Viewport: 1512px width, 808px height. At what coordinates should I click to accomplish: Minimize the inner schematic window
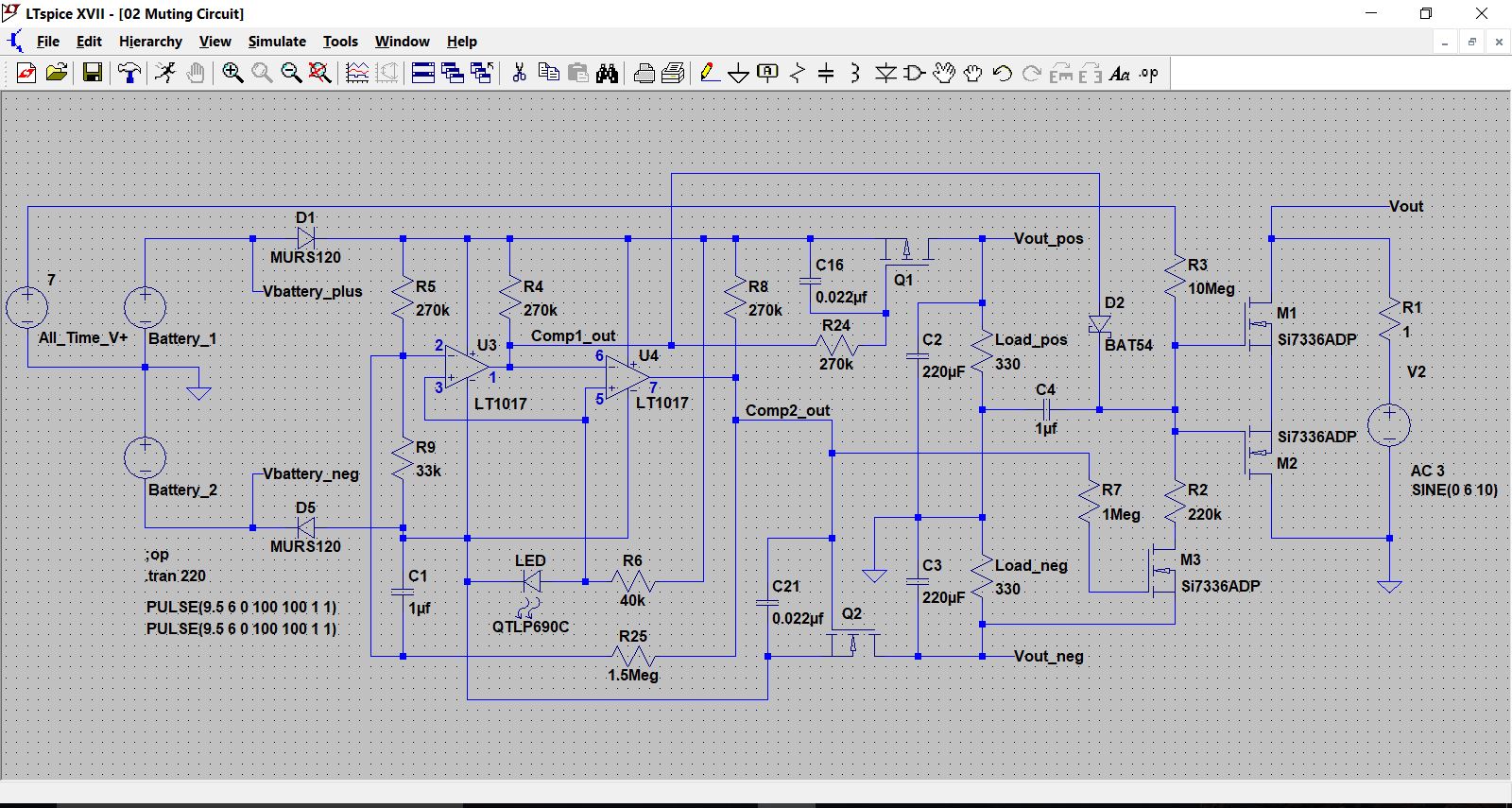point(1445,42)
